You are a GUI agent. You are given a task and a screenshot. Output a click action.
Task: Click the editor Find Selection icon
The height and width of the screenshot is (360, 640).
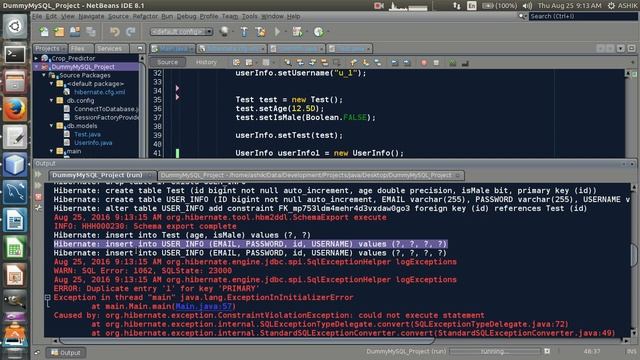(x=288, y=62)
